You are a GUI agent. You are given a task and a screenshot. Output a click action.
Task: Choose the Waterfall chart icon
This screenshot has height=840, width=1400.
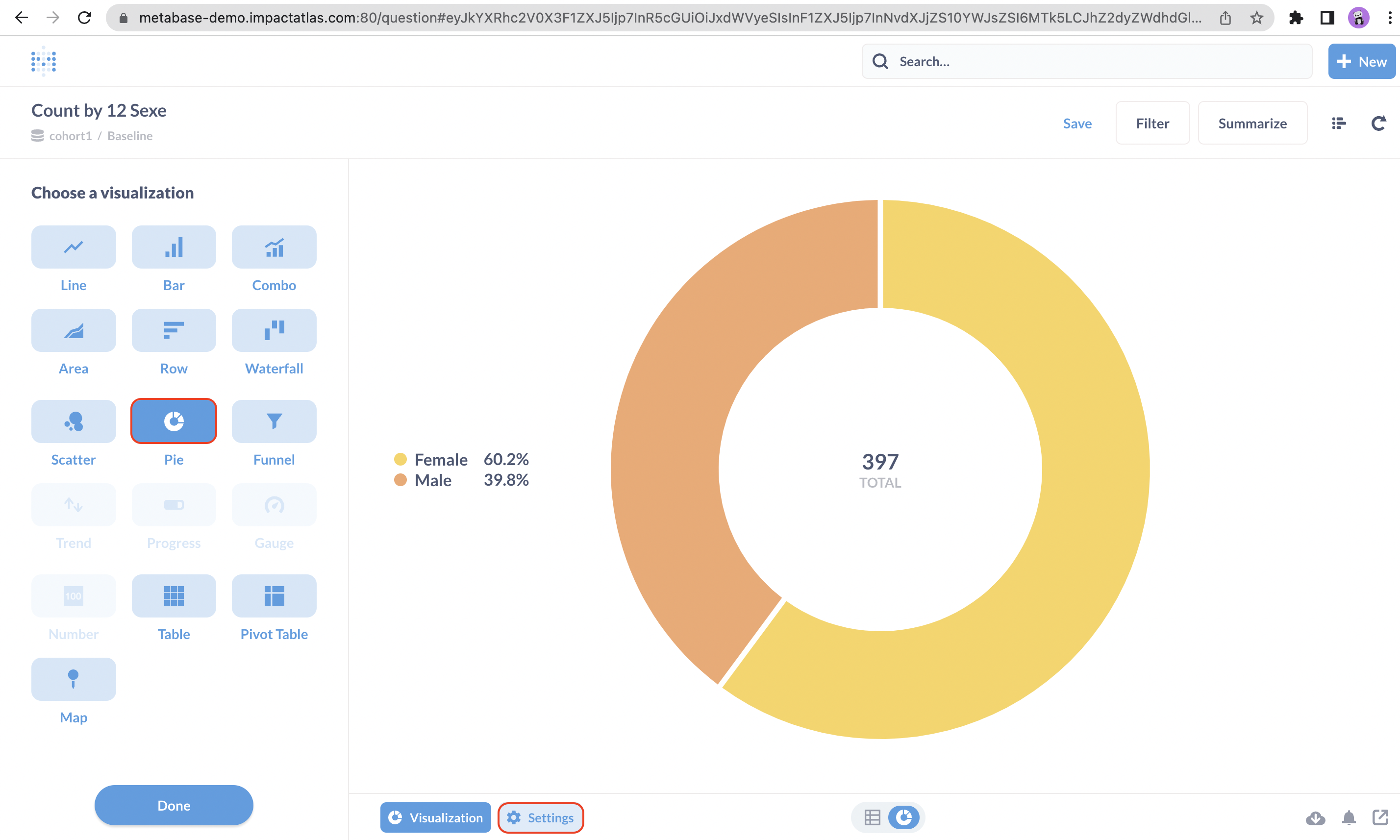coord(274,331)
